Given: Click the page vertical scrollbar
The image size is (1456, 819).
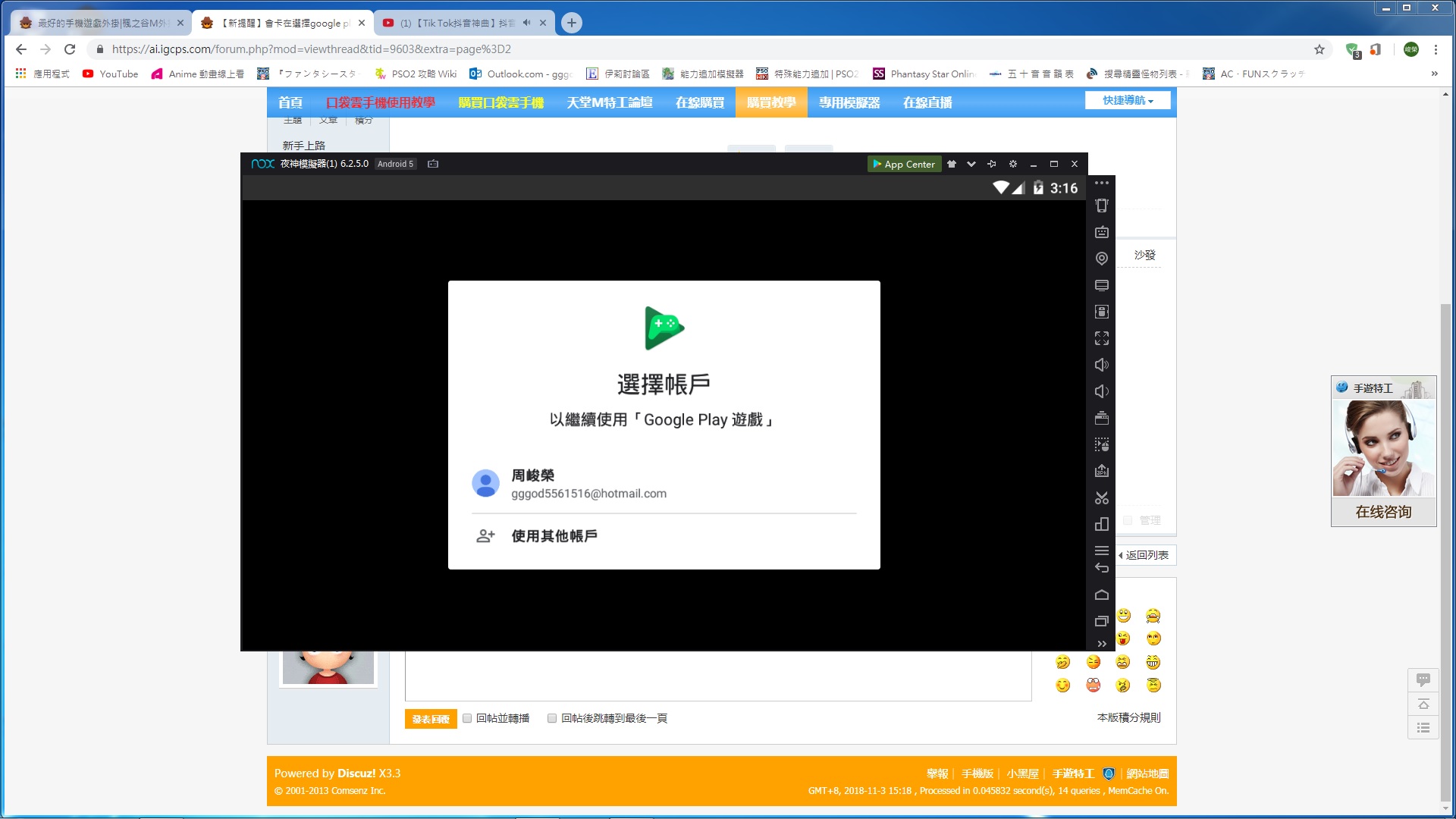Looking at the screenshot, I should click(x=1446, y=552).
